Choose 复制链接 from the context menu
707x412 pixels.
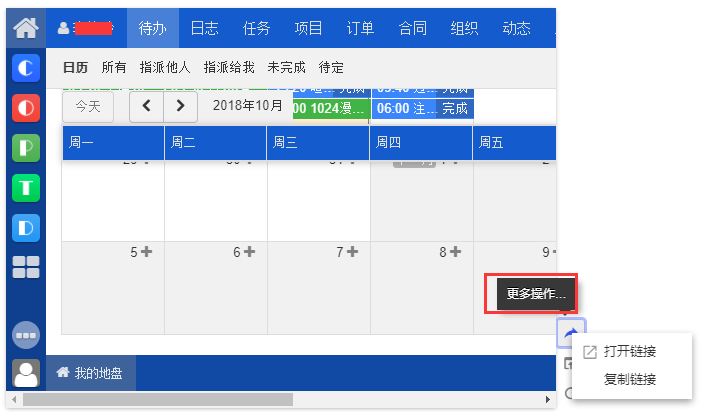click(630, 379)
